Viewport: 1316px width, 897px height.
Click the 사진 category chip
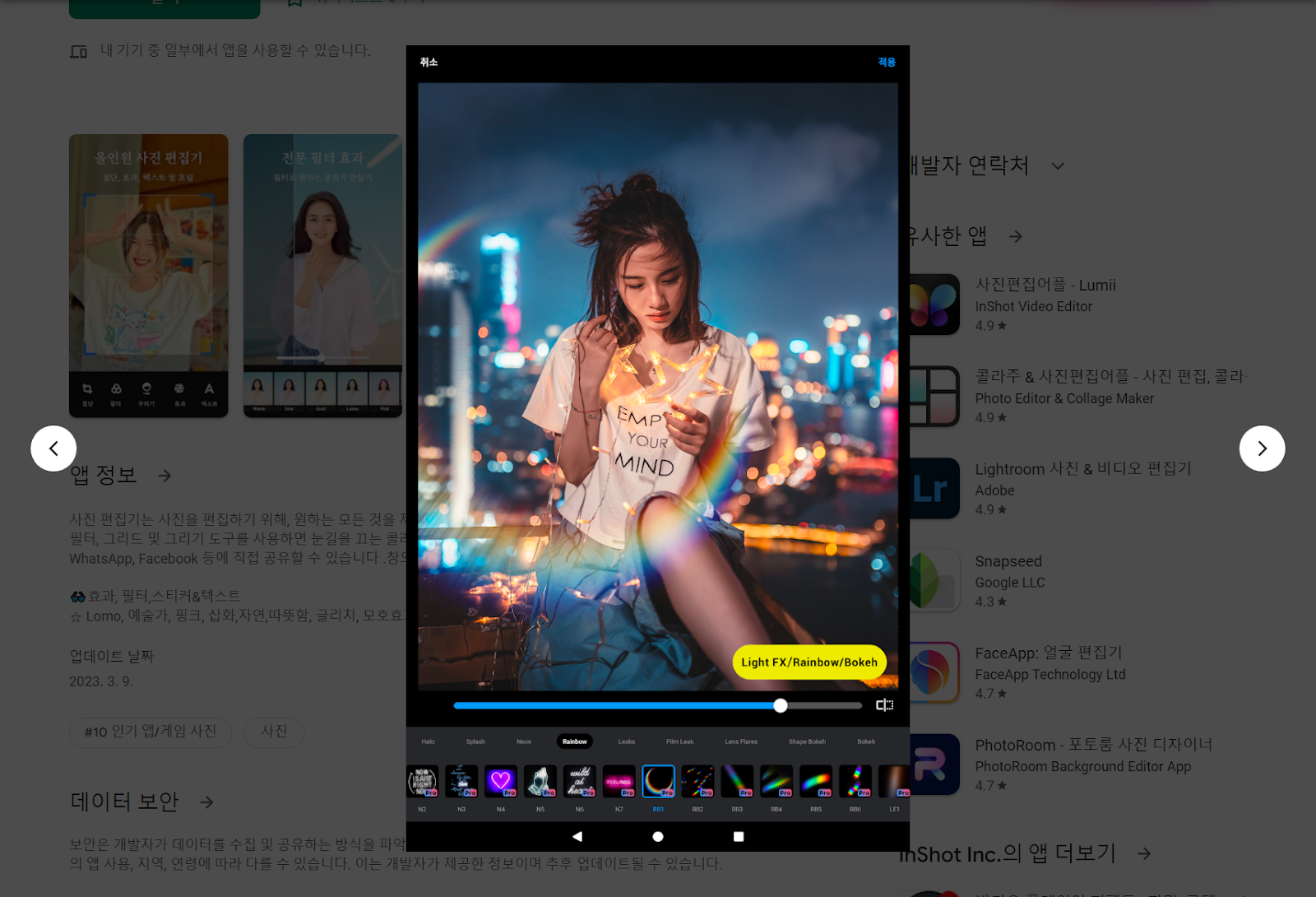274,732
